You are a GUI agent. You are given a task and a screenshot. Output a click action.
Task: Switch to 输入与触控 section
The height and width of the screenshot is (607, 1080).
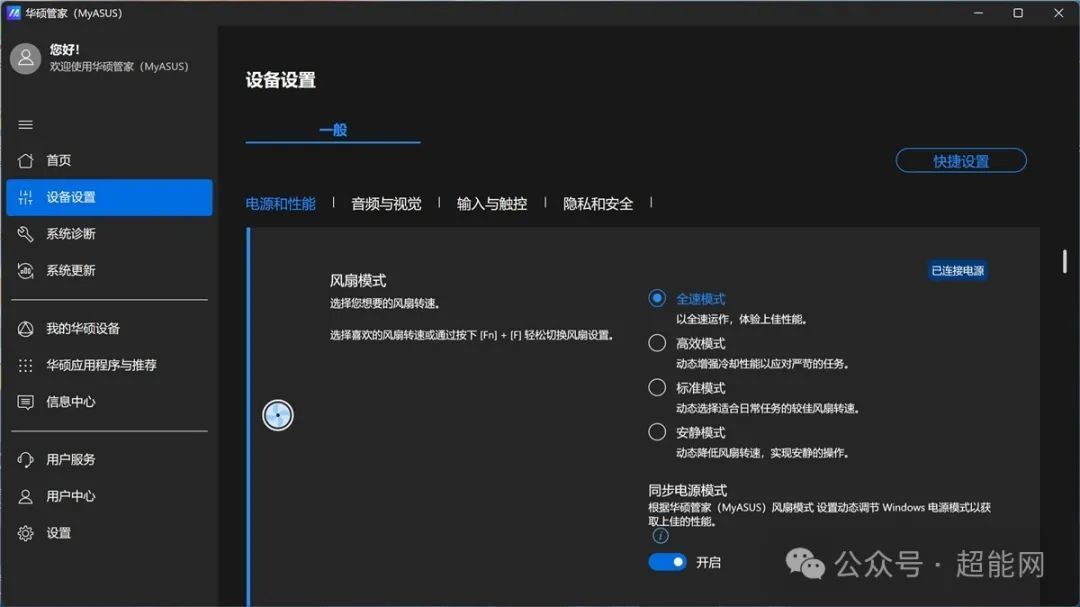coord(492,204)
